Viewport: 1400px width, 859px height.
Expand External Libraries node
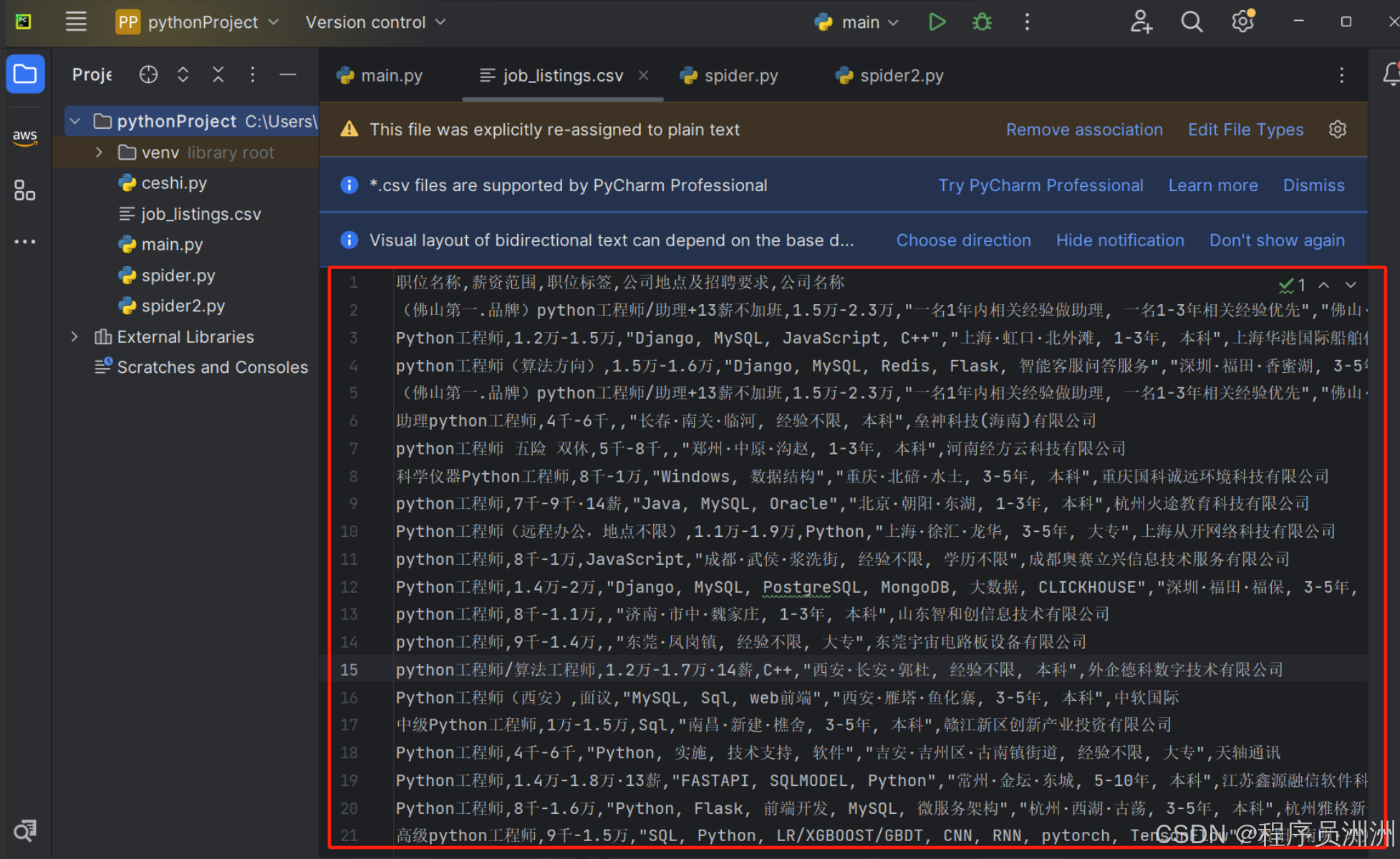[x=74, y=336]
